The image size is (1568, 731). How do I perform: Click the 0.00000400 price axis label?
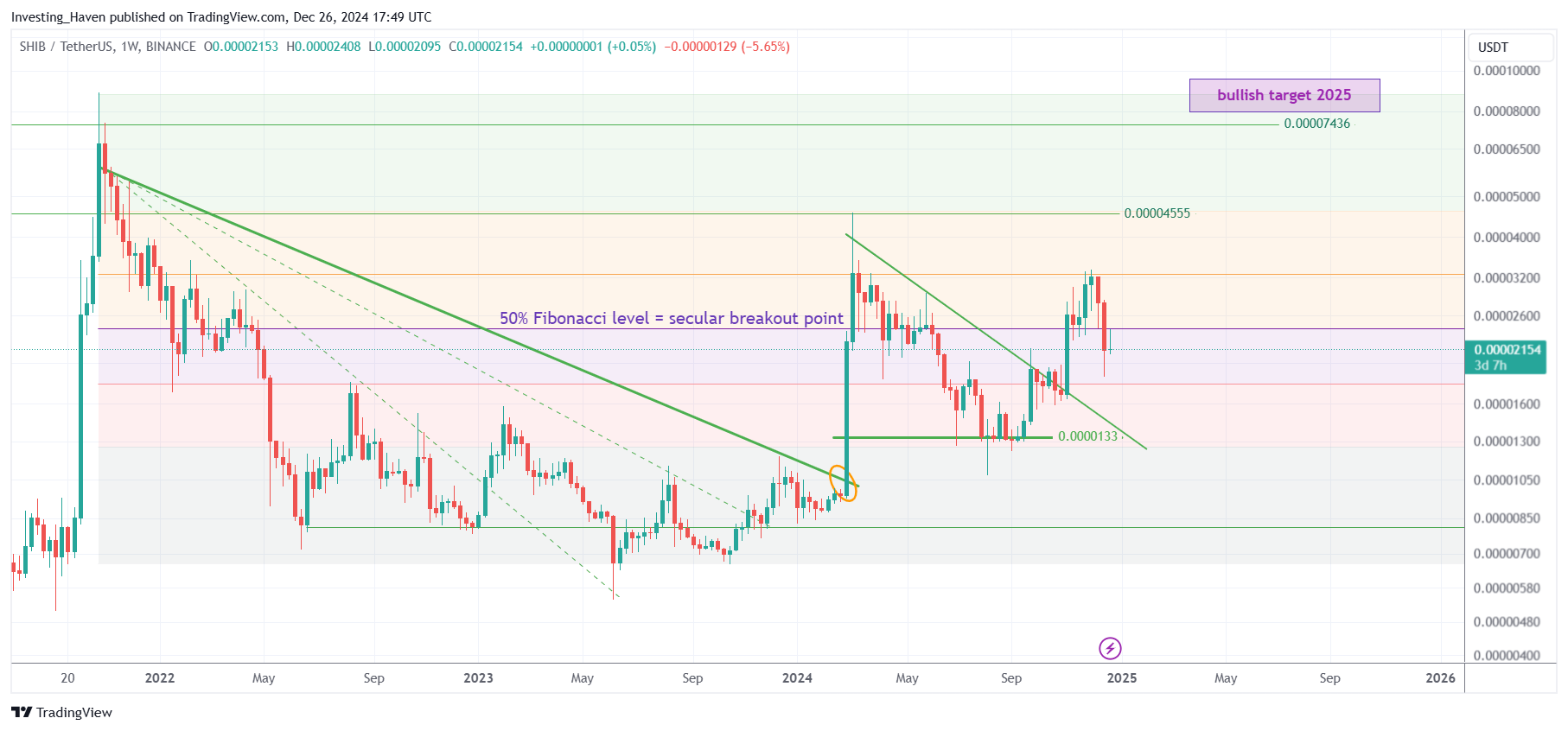point(1507,656)
